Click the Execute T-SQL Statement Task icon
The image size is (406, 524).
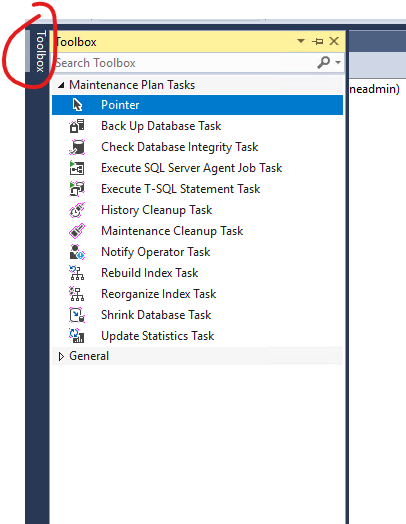pos(77,189)
